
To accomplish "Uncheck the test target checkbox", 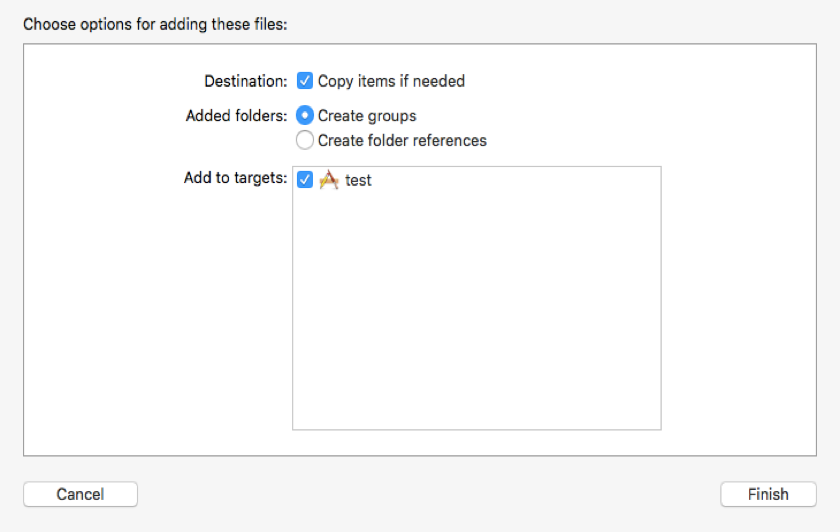I will point(306,181).
